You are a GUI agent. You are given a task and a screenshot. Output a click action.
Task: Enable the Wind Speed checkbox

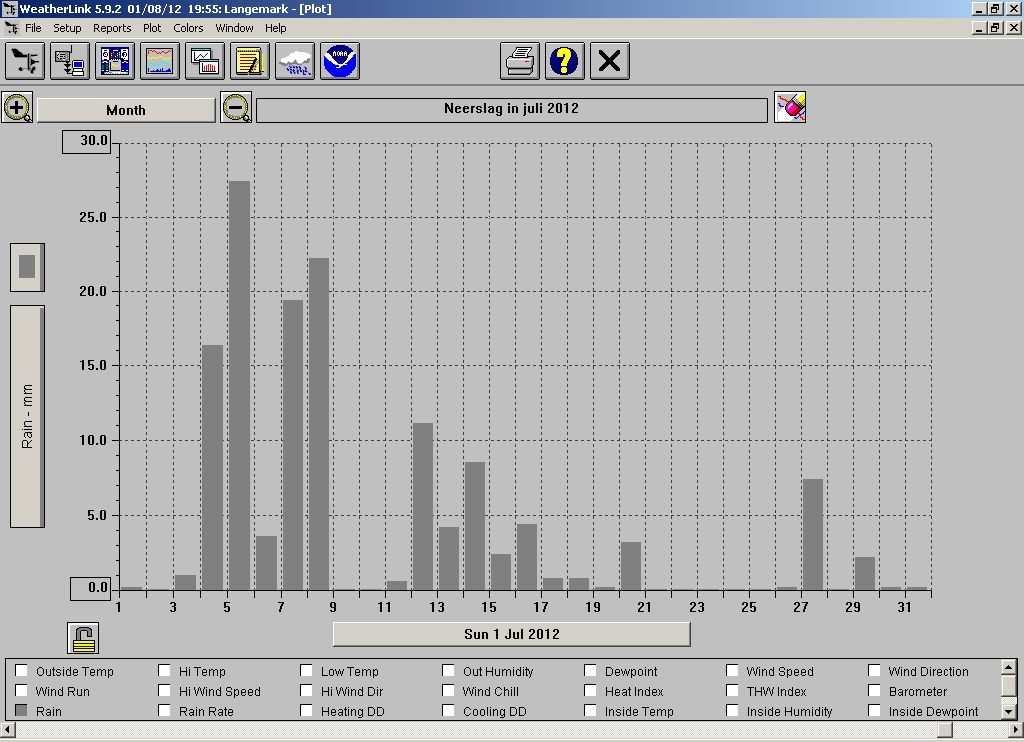click(x=732, y=671)
